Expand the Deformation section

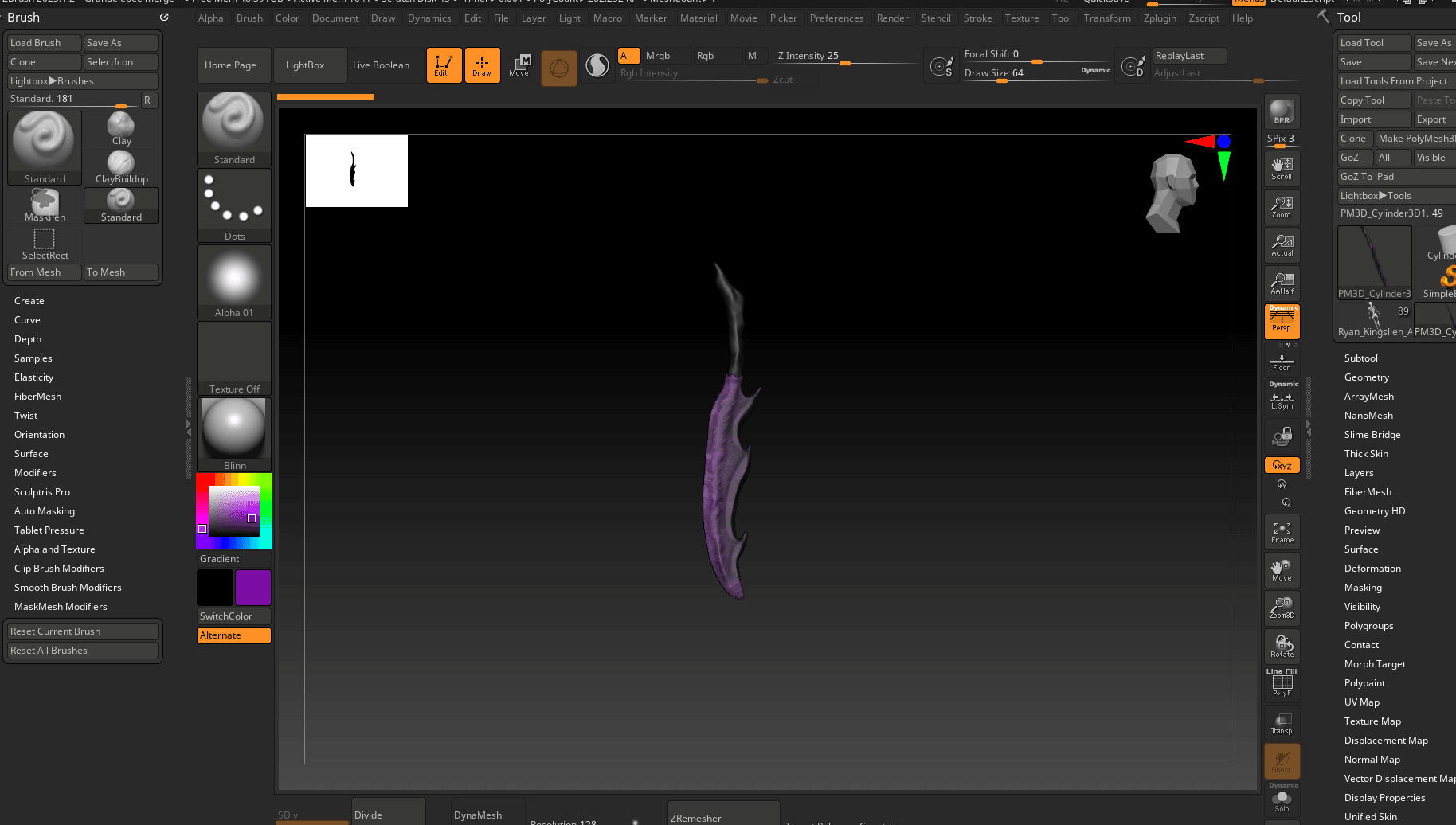(1372, 569)
